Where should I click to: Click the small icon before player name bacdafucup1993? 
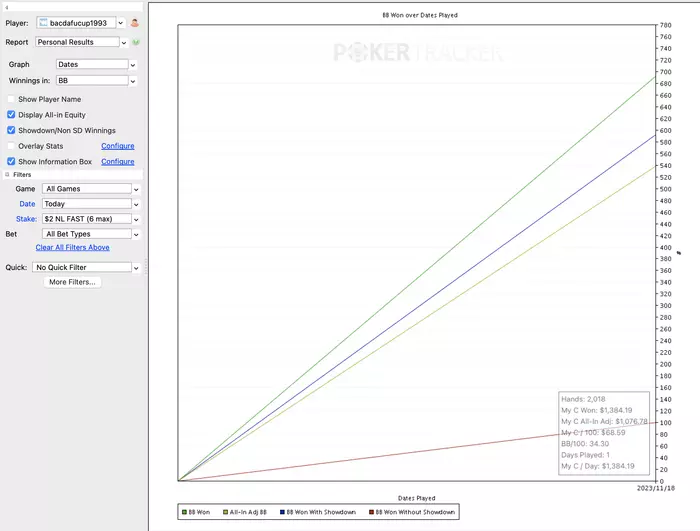coord(43,22)
